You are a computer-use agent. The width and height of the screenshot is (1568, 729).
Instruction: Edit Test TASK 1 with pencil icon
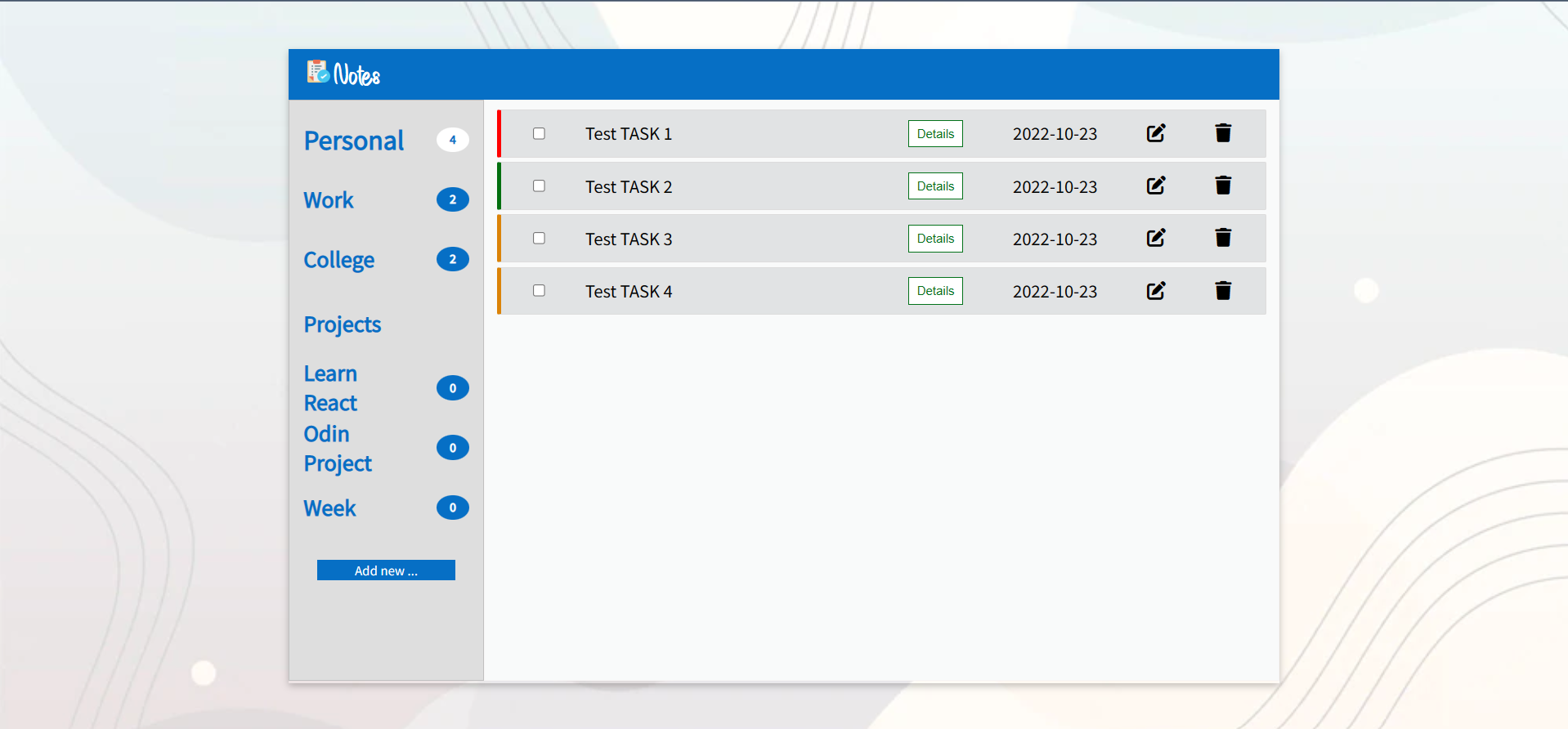1156,133
